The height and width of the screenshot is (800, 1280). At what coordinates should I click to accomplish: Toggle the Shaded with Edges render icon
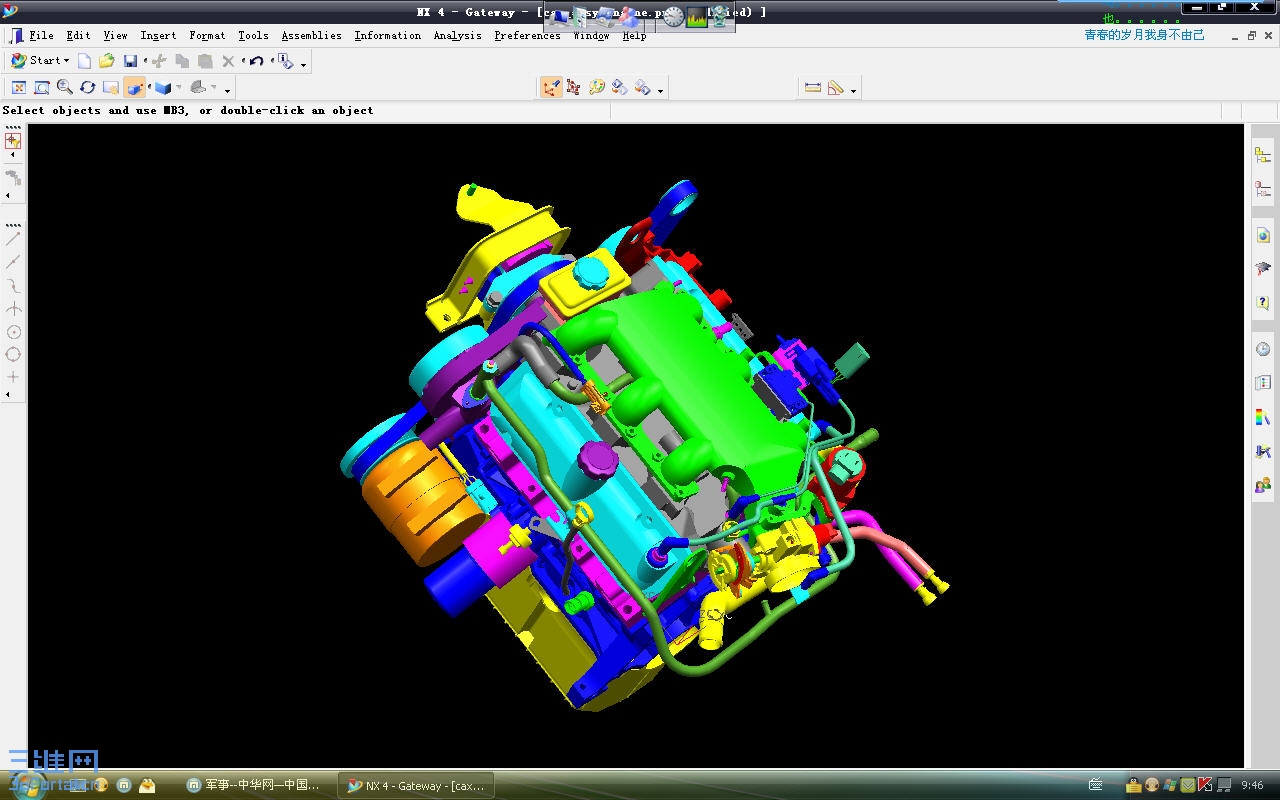pyautogui.click(x=135, y=88)
